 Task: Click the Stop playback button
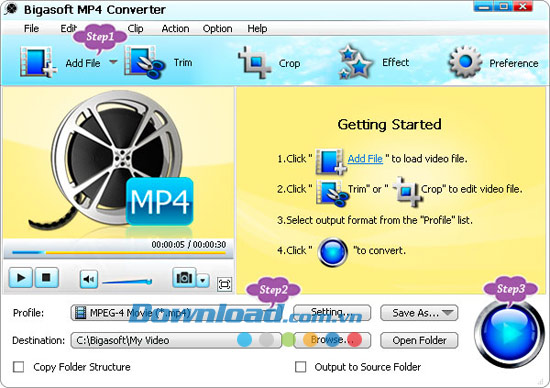pos(46,278)
